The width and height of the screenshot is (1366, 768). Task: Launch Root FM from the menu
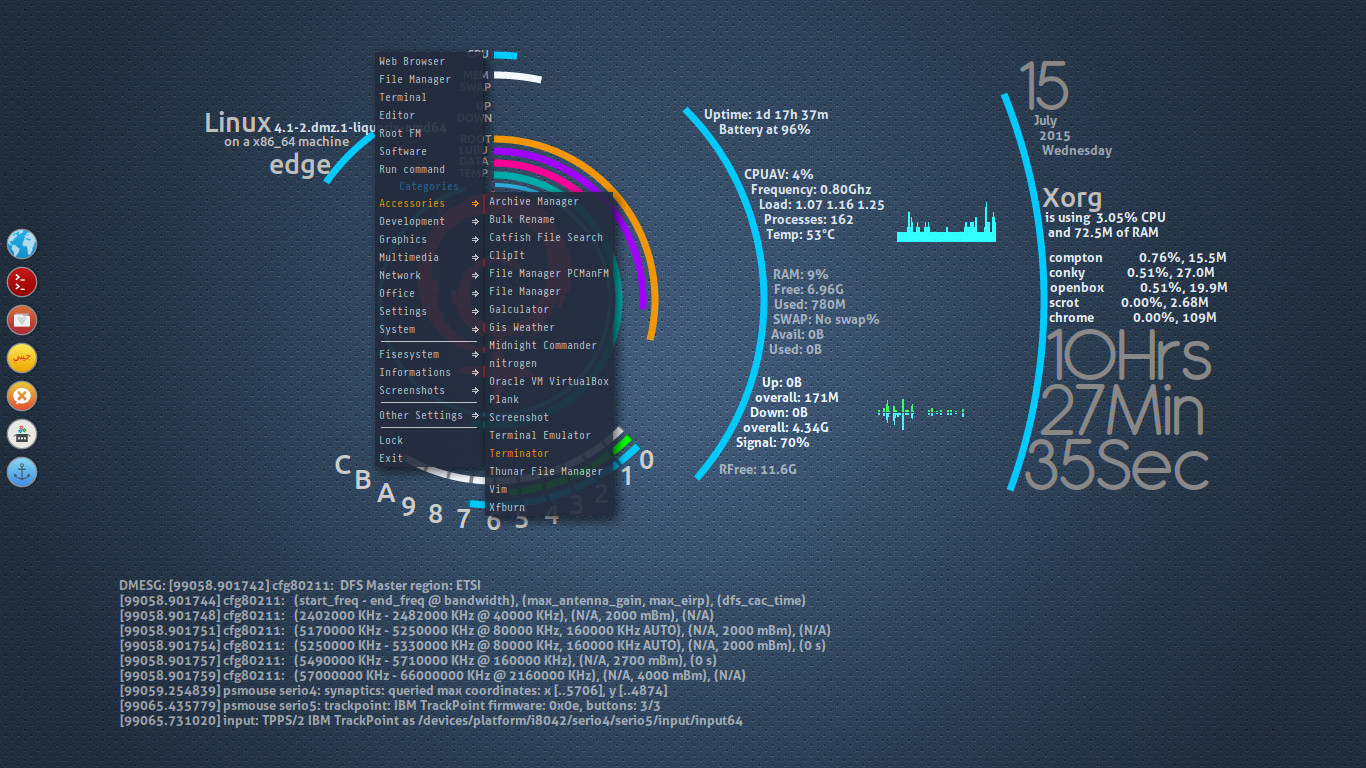click(x=430, y=133)
